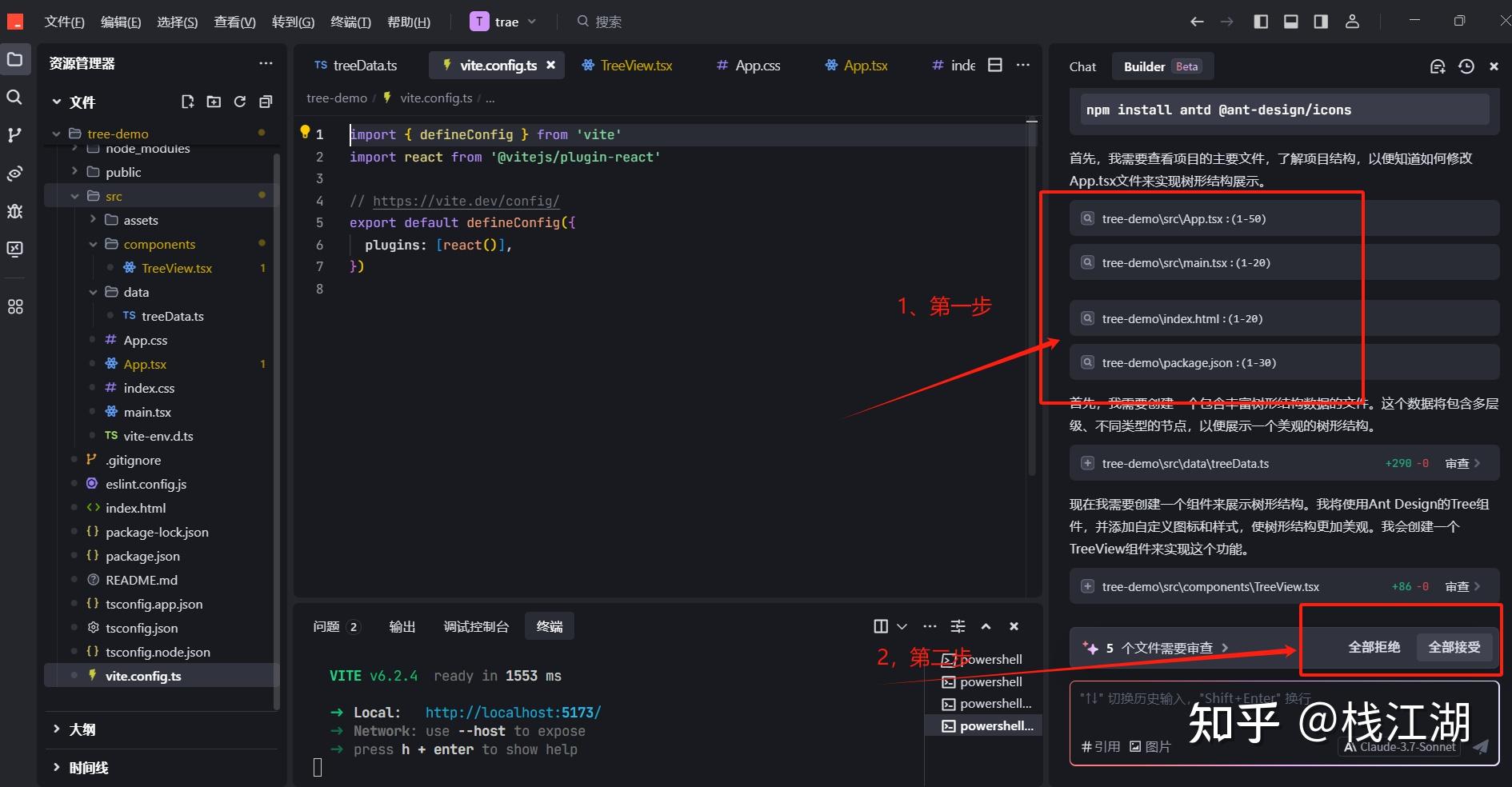Click the search box in title bar
Image resolution: width=1512 pixels, height=787 pixels.
pyautogui.click(x=600, y=22)
